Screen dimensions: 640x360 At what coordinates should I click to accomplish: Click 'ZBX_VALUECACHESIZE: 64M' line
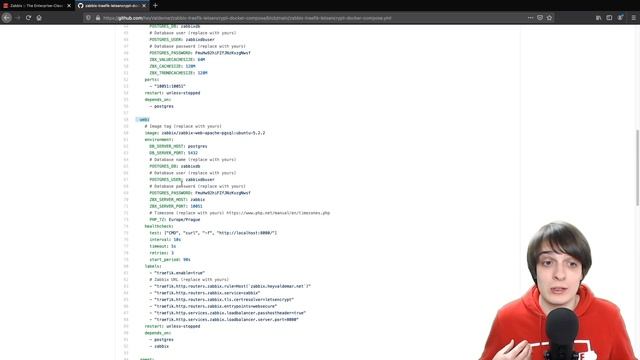click(x=177, y=60)
